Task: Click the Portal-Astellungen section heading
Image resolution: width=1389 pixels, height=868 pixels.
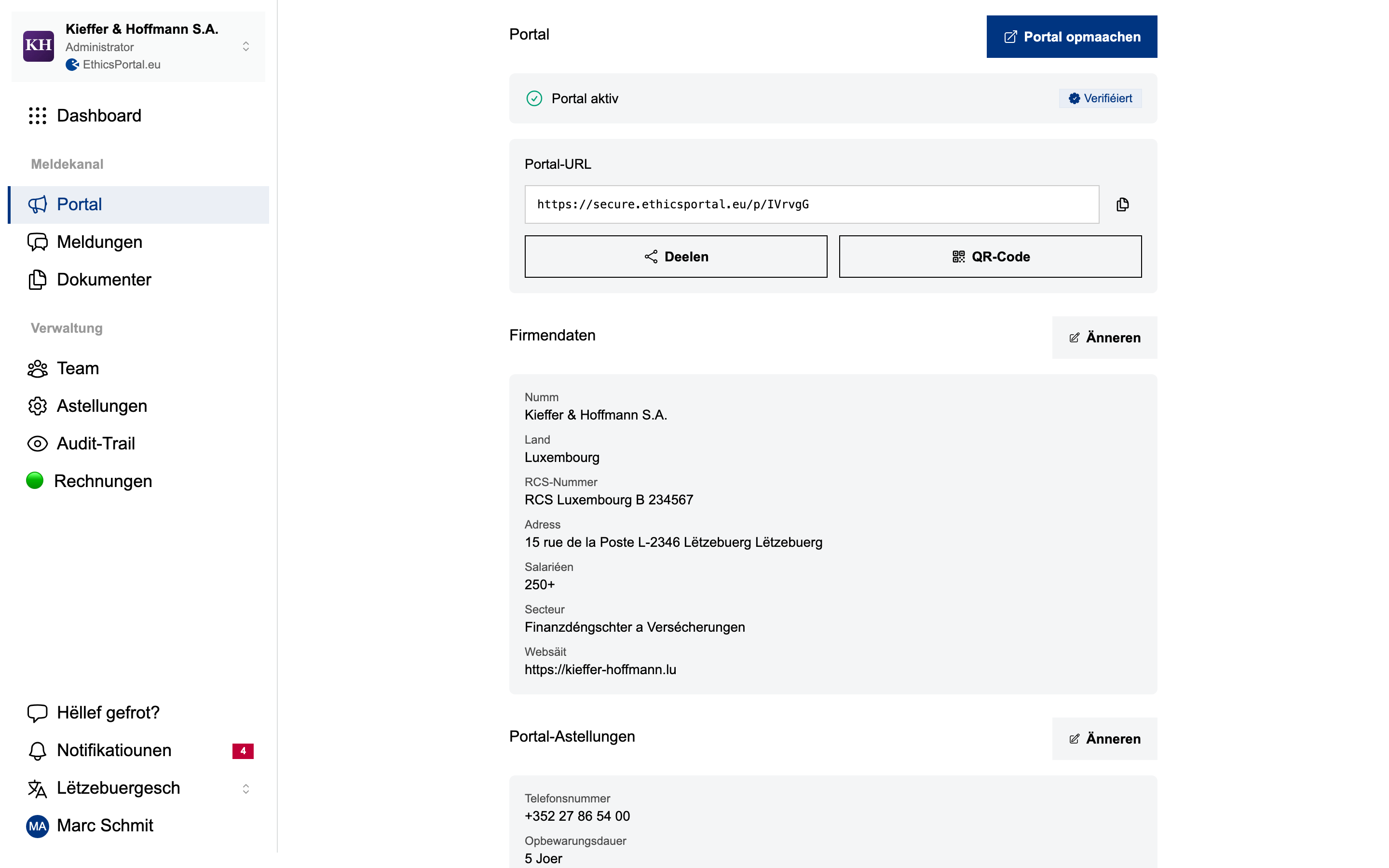Action: [572, 736]
